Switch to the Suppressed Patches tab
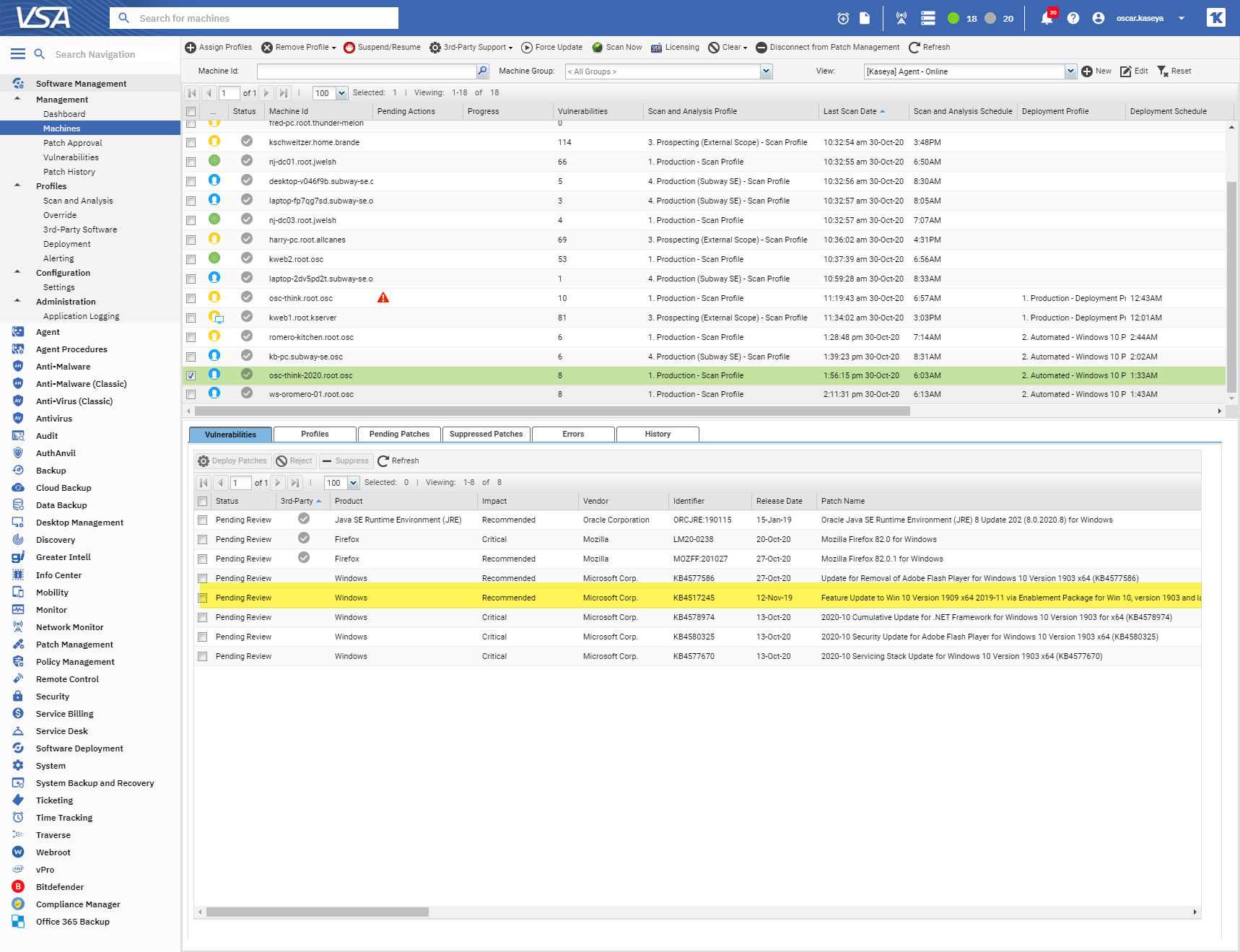This screenshot has height=952, width=1240. pyautogui.click(x=486, y=434)
